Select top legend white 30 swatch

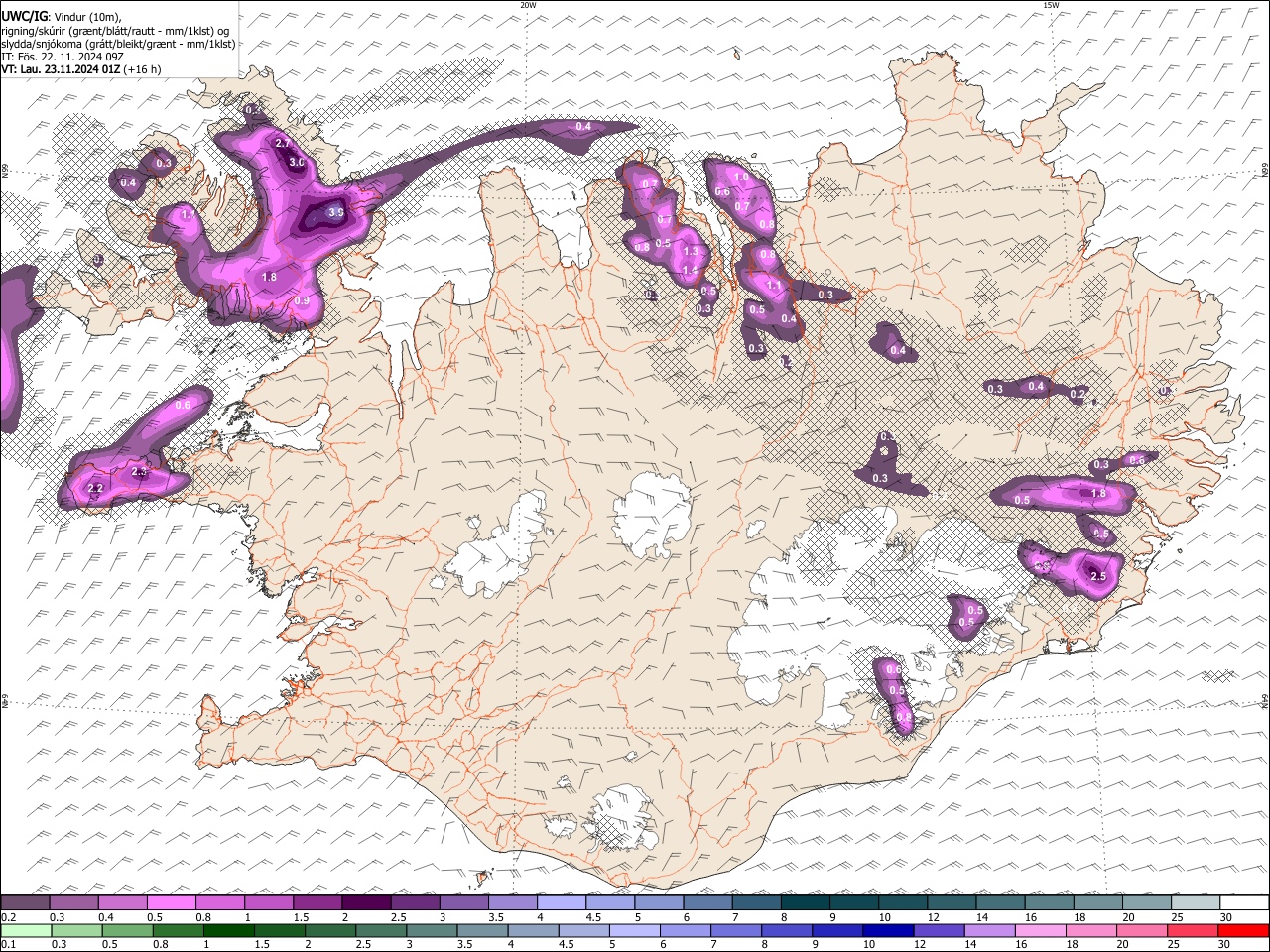point(1245,903)
